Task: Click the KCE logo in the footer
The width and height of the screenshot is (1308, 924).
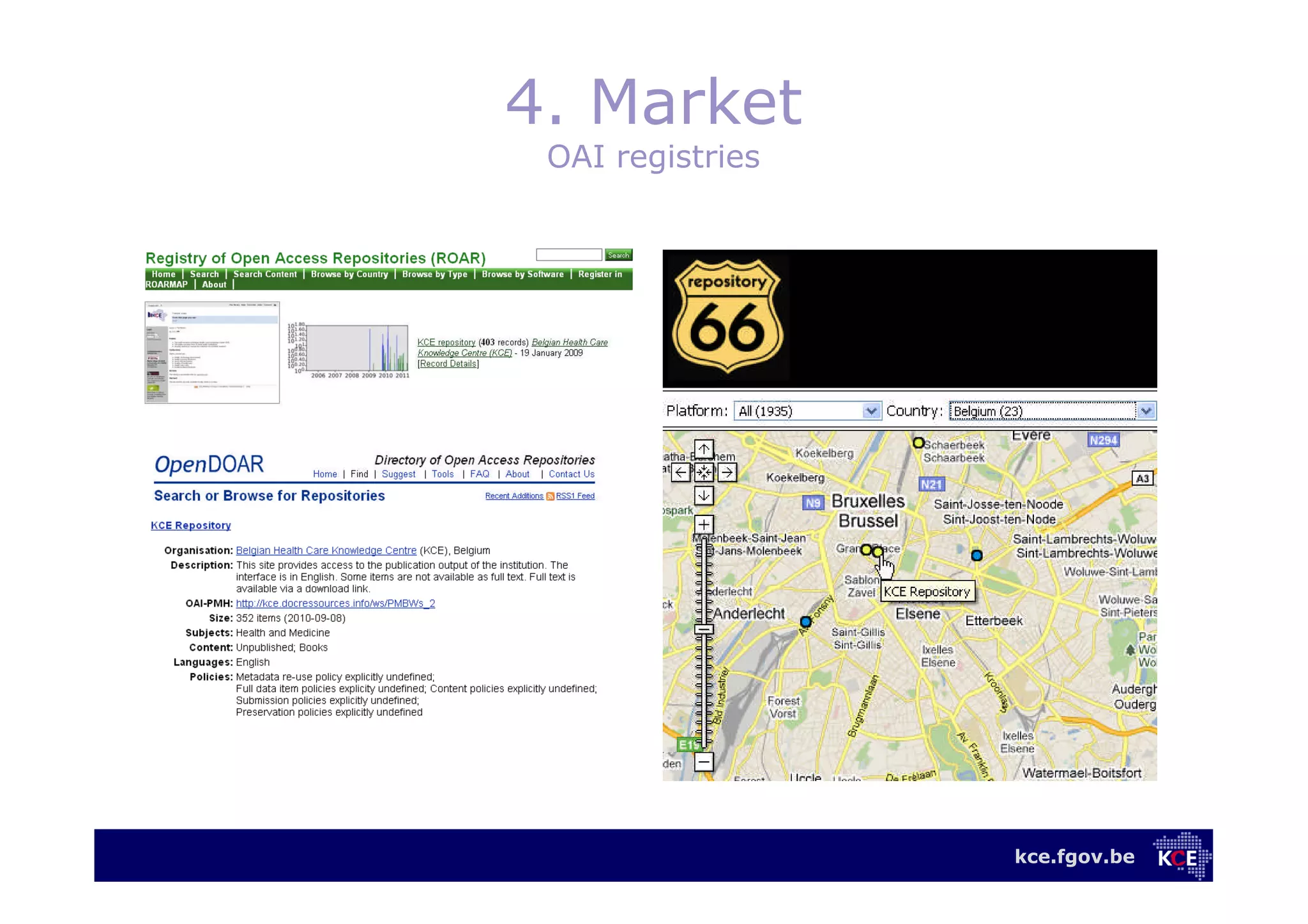Action: coord(1182,856)
